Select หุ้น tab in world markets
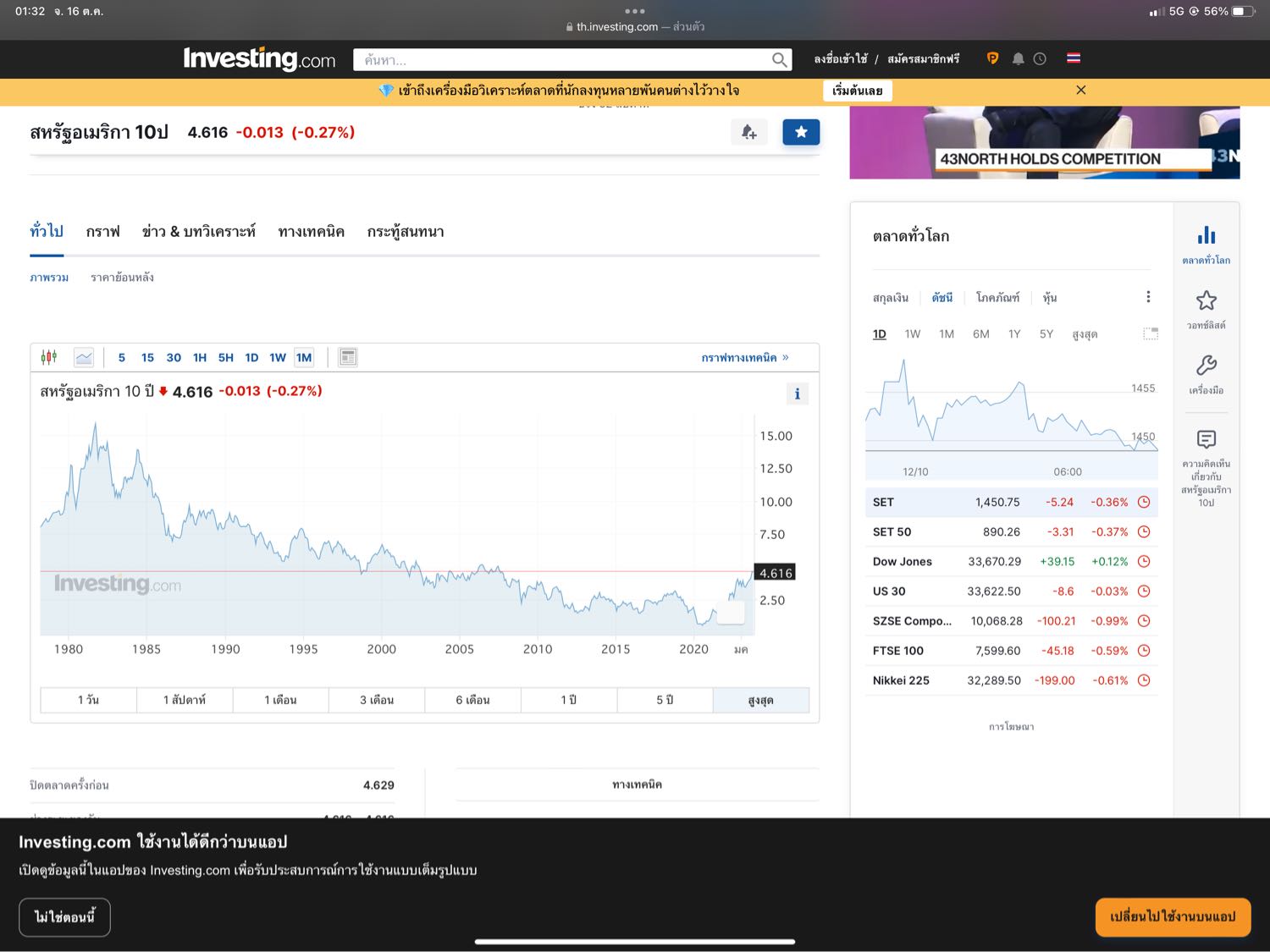The image size is (1270, 952). [x=1050, y=298]
